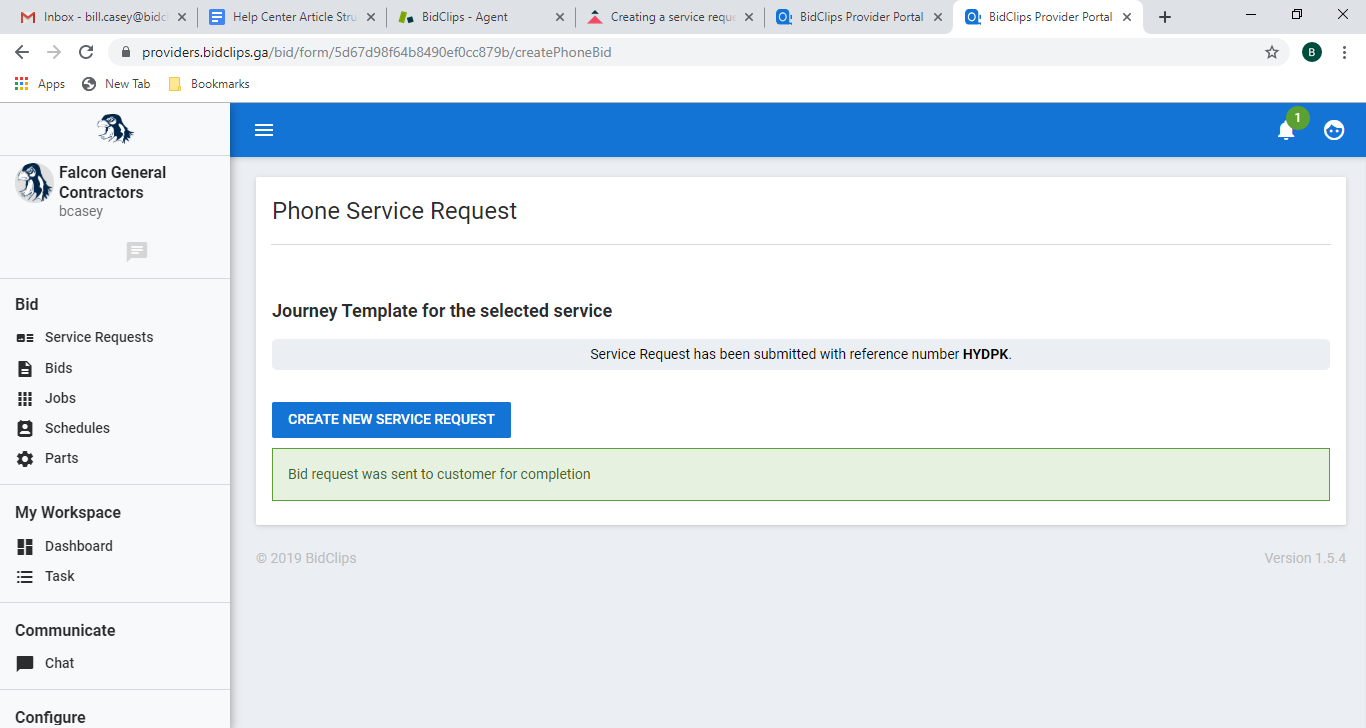1366x728 pixels.
Task: Click the green bid request sent message
Action: tap(801, 474)
